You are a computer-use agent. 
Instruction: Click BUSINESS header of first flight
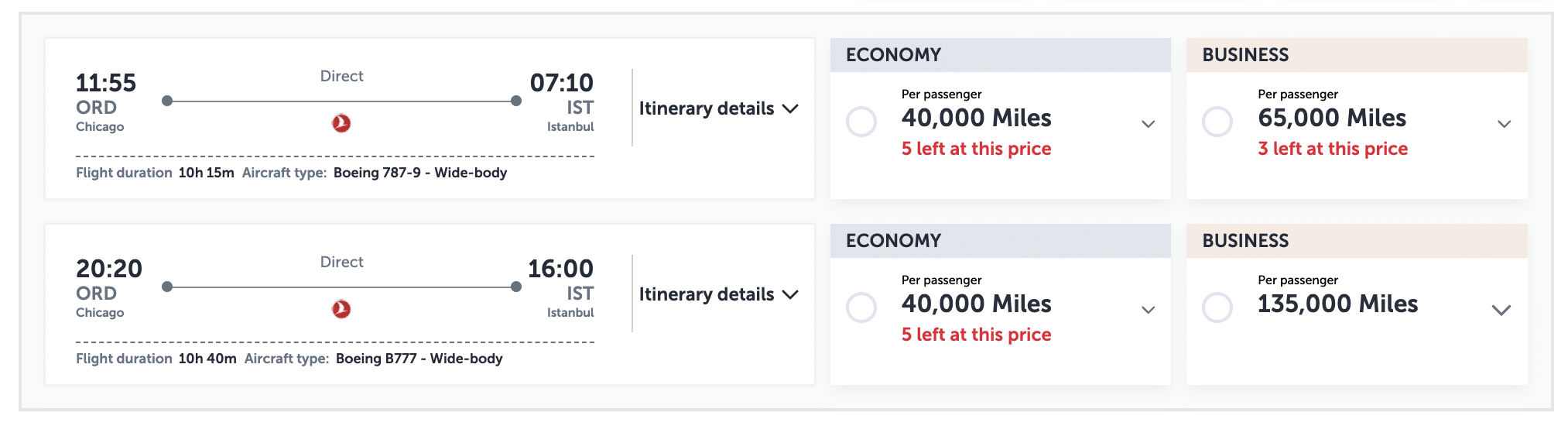pyautogui.click(x=1245, y=55)
